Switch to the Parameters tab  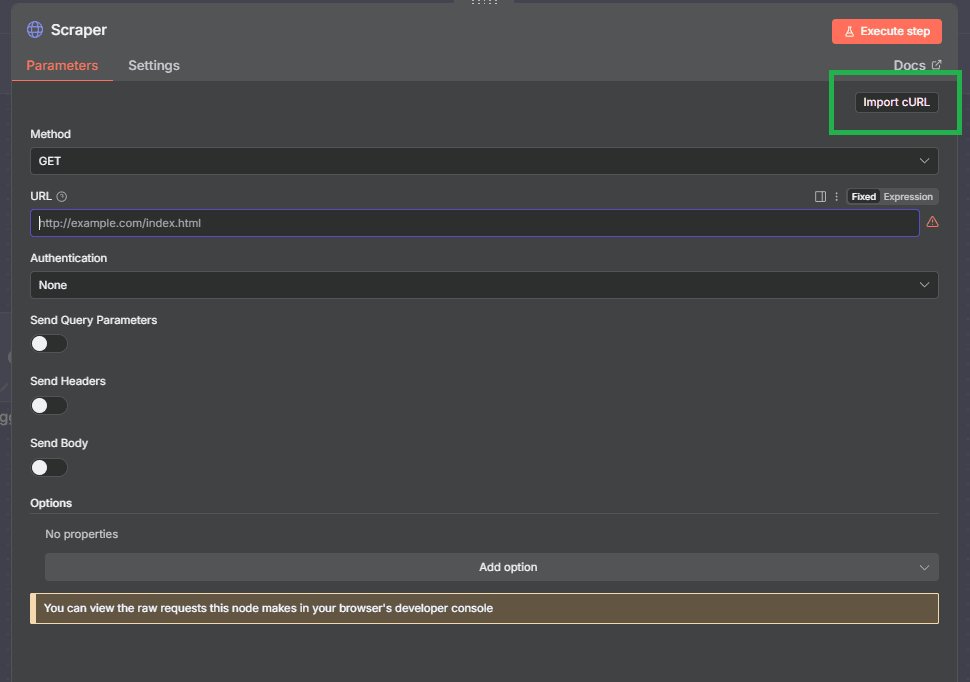pyautogui.click(x=62, y=66)
